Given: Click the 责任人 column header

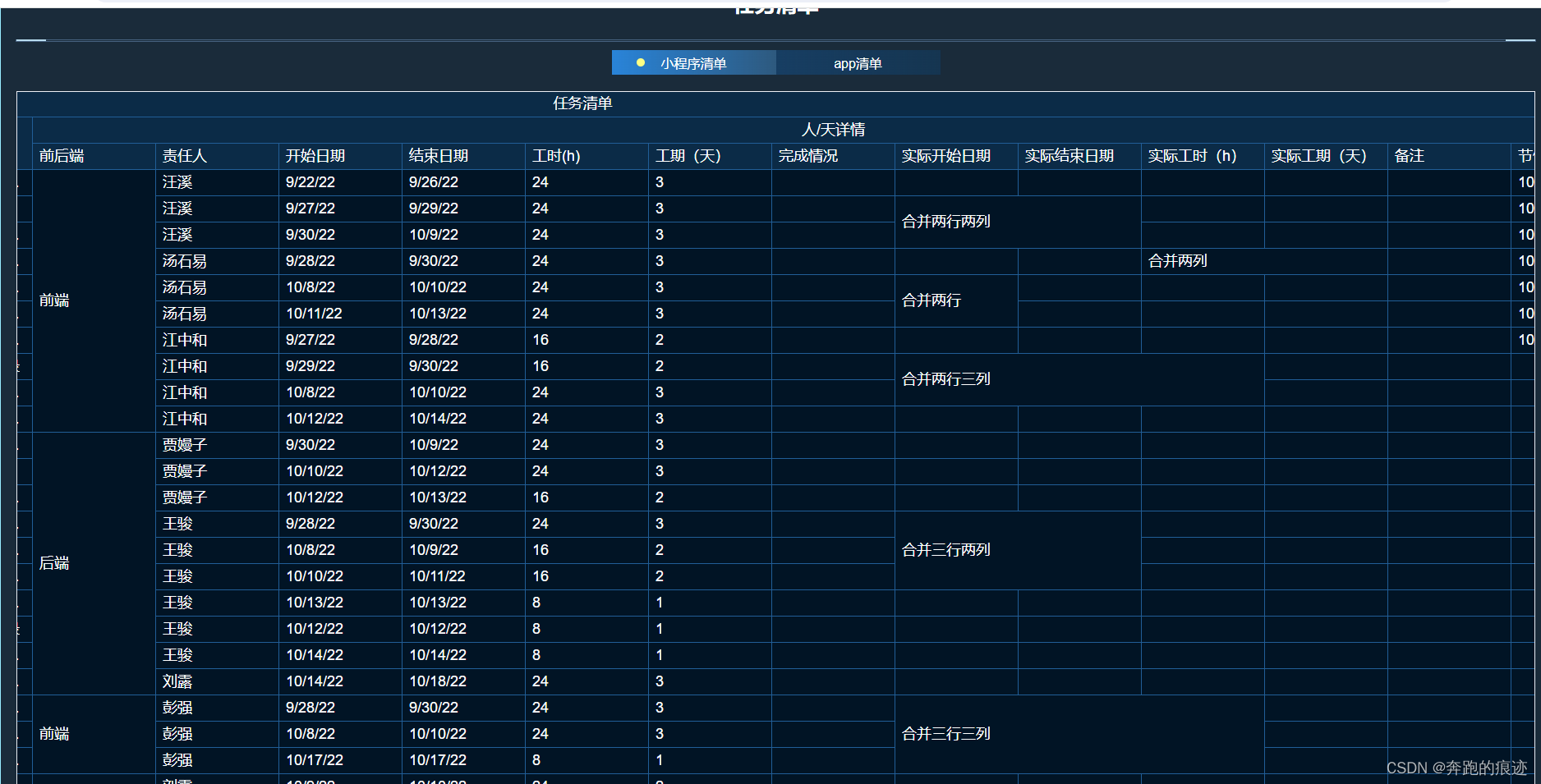Looking at the screenshot, I should click(185, 156).
